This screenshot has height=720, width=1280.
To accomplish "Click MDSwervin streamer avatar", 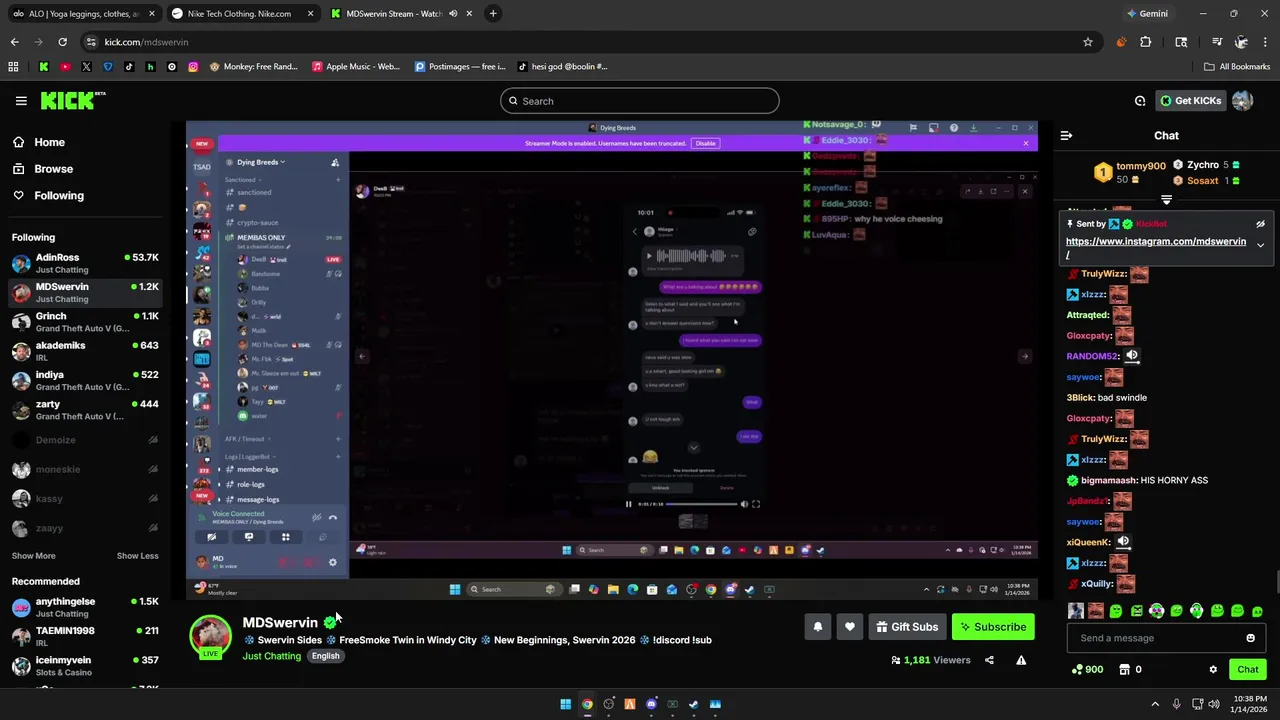I will 210,637.
